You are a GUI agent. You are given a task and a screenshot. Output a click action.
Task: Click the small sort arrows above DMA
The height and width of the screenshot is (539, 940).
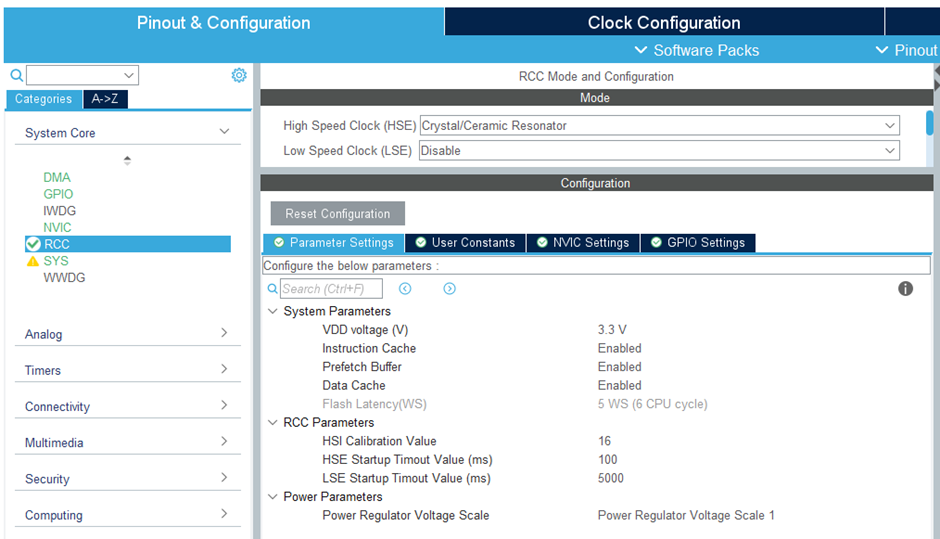pyautogui.click(x=127, y=161)
